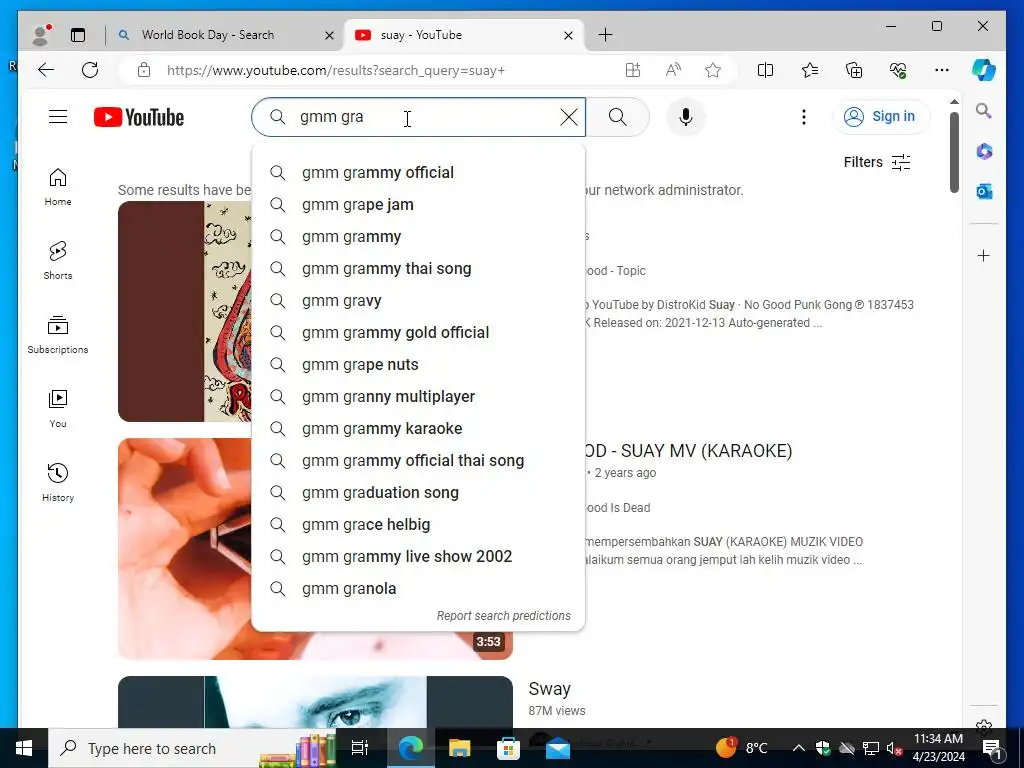This screenshot has width=1024, height=768.
Task: Go back with the browser back arrow
Action: point(46,70)
